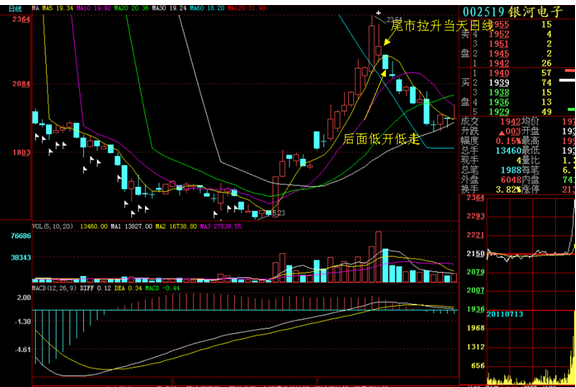
Task: Click the red up-triangle beside 升跌 value
Action: click(501, 132)
